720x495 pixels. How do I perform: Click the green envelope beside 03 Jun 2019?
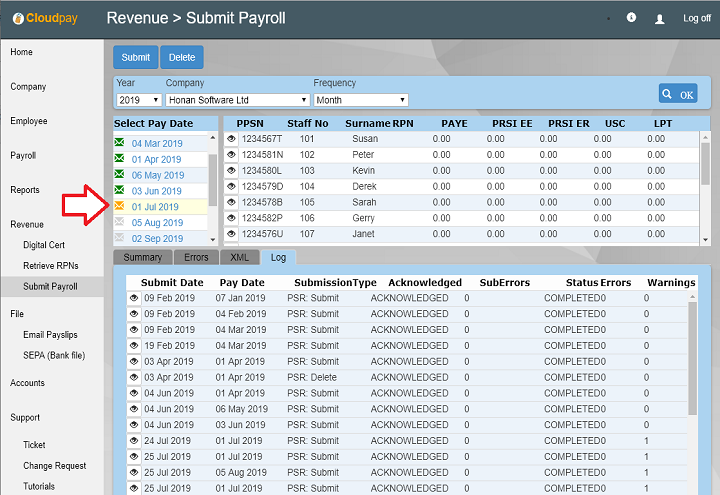click(120, 190)
